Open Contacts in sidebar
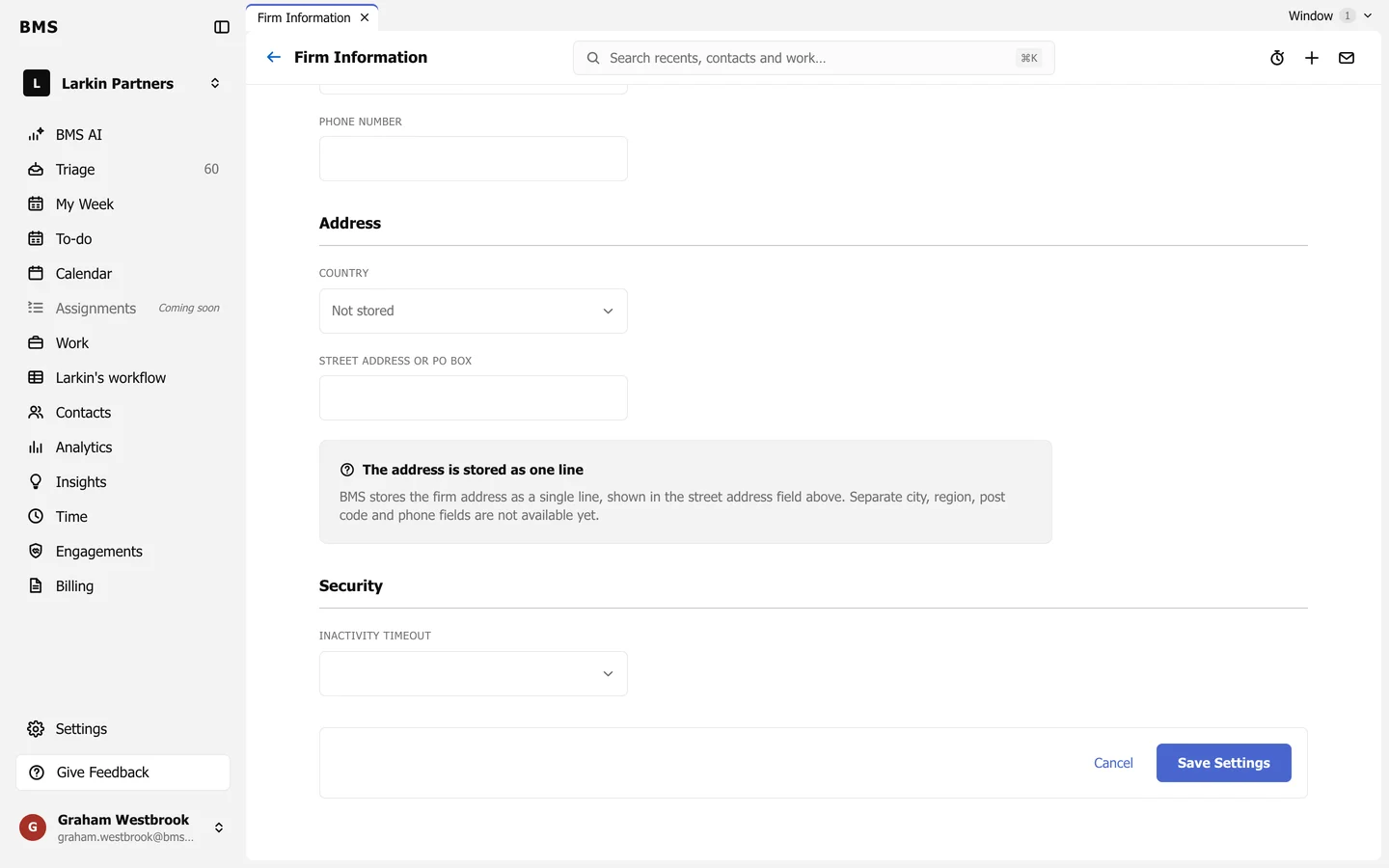The image size is (1389, 868). [123, 413]
